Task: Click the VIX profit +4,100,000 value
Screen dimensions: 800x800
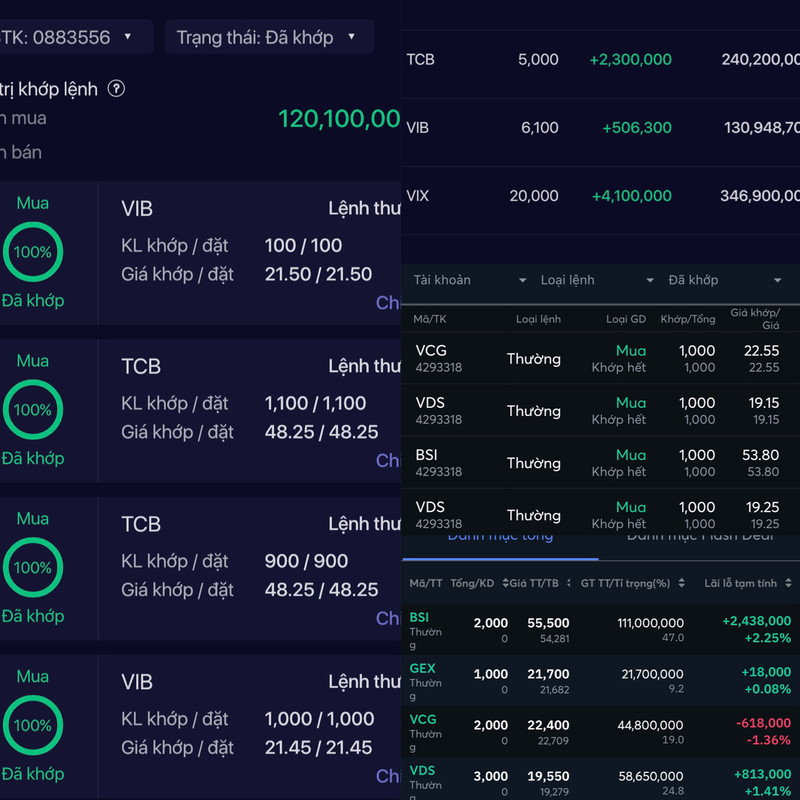Action: [x=631, y=196]
